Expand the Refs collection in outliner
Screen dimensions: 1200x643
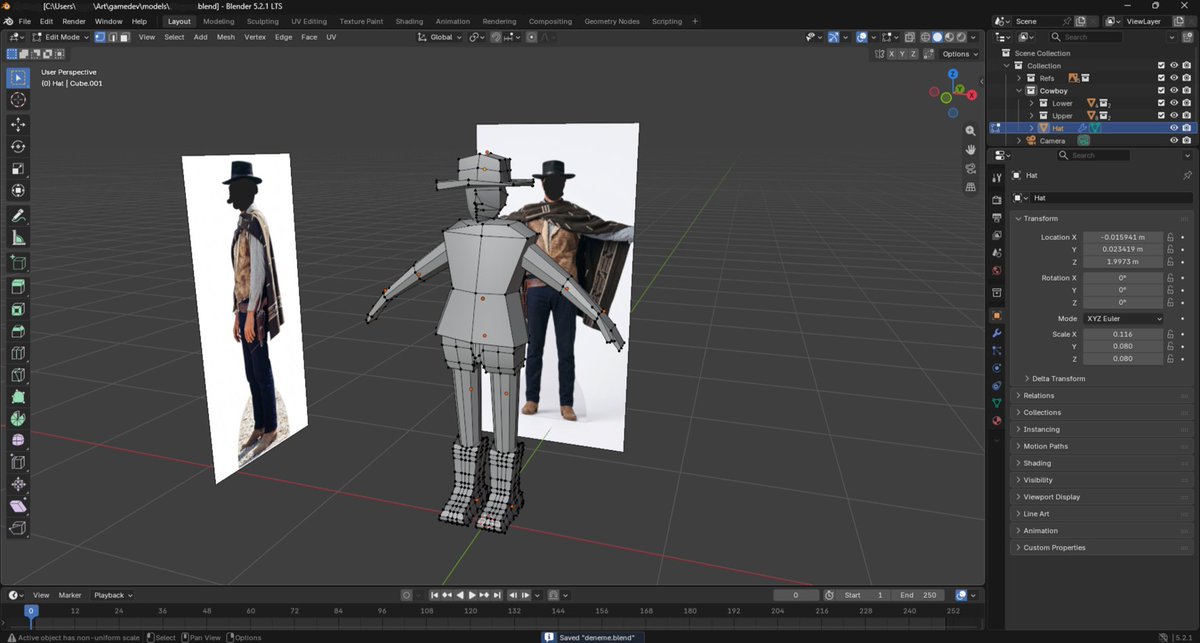coord(1019,78)
